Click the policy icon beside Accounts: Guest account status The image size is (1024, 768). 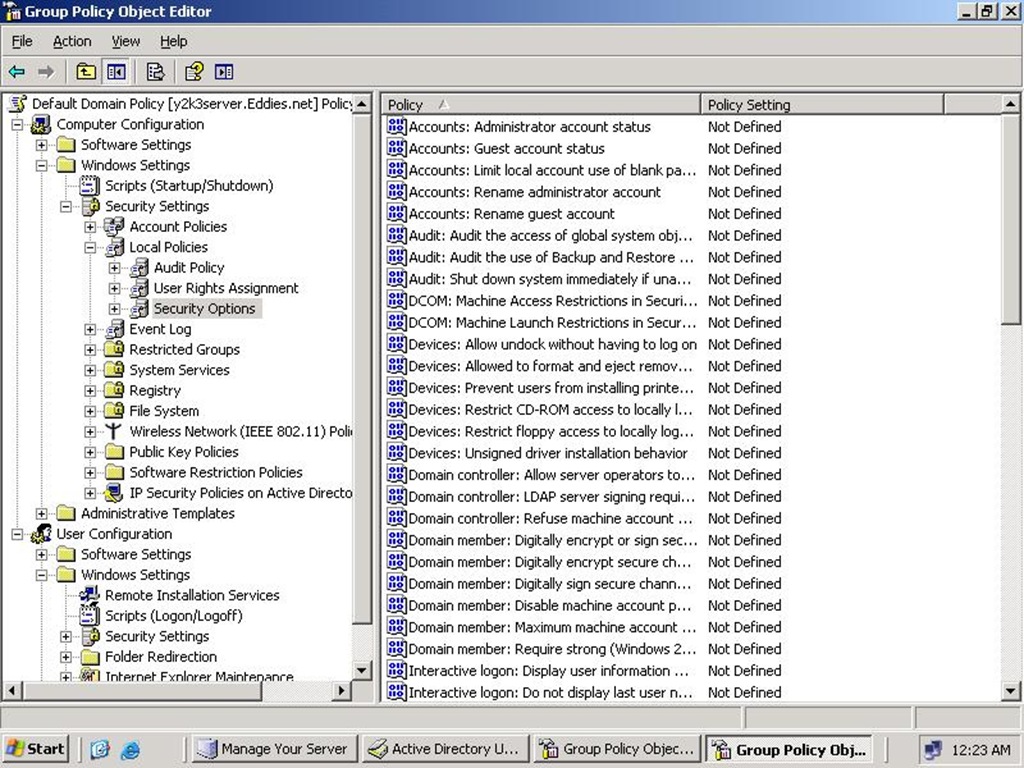coord(396,148)
